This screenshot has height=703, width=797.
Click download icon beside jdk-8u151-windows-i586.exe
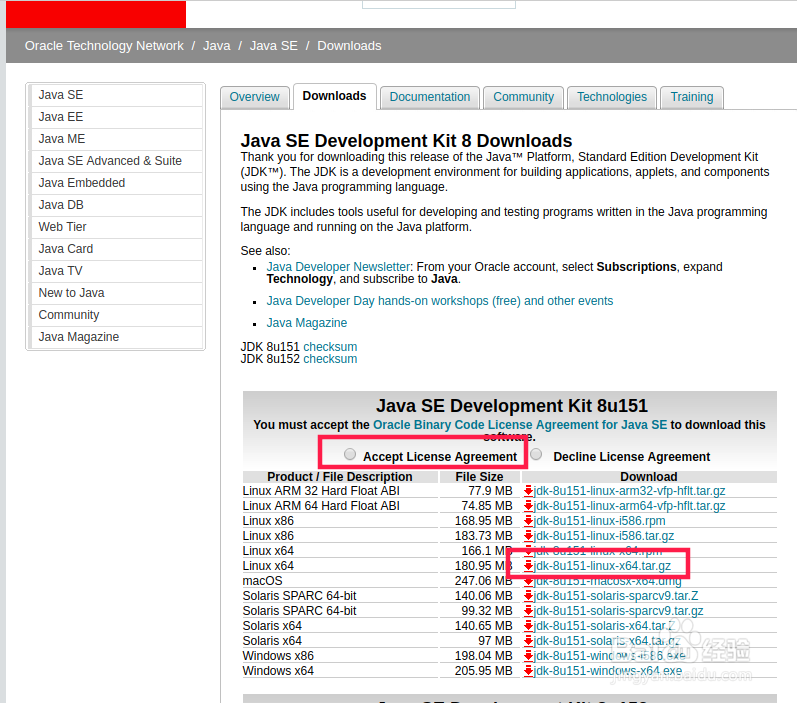pos(528,656)
